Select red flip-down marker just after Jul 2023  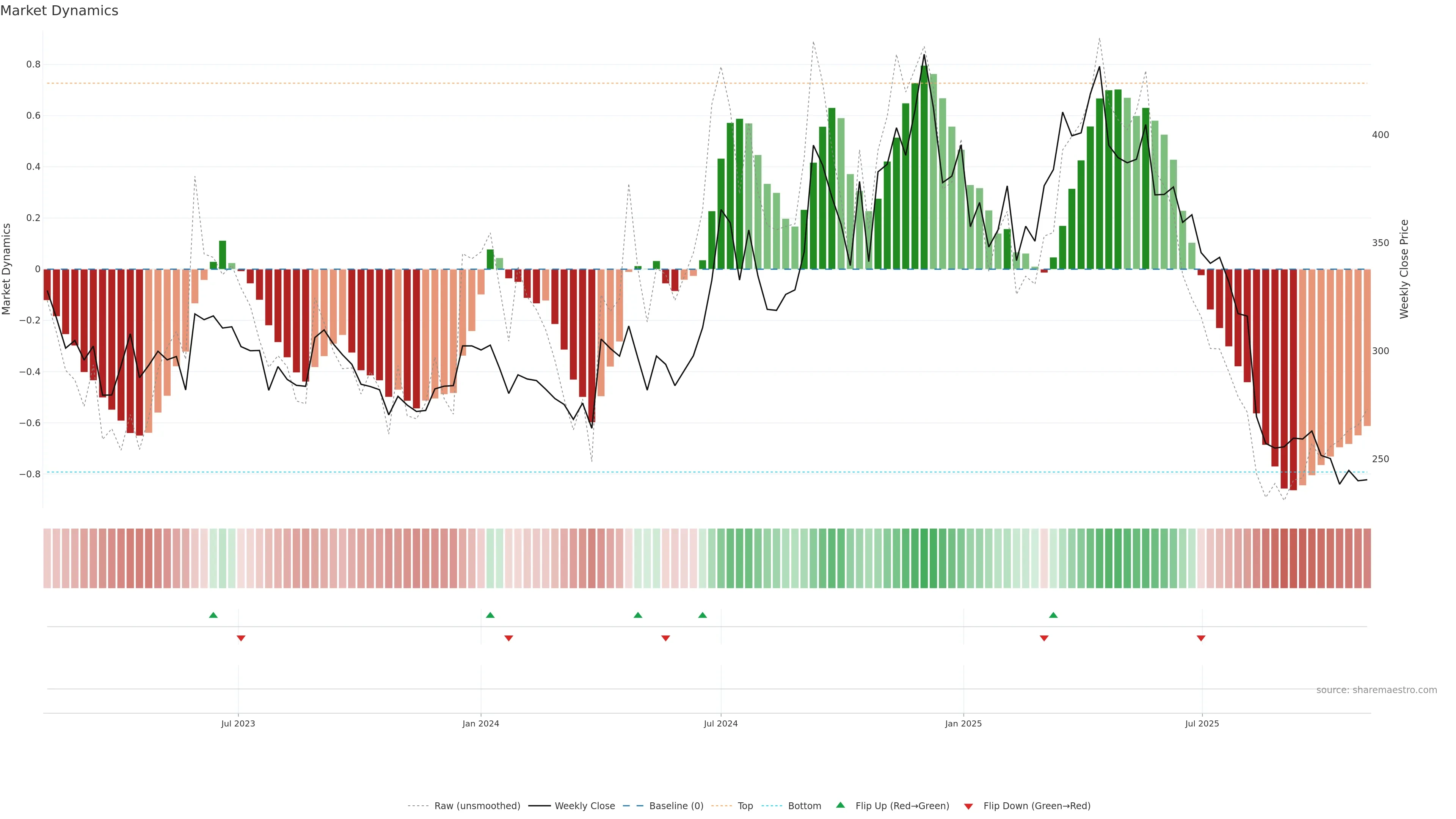tap(241, 638)
